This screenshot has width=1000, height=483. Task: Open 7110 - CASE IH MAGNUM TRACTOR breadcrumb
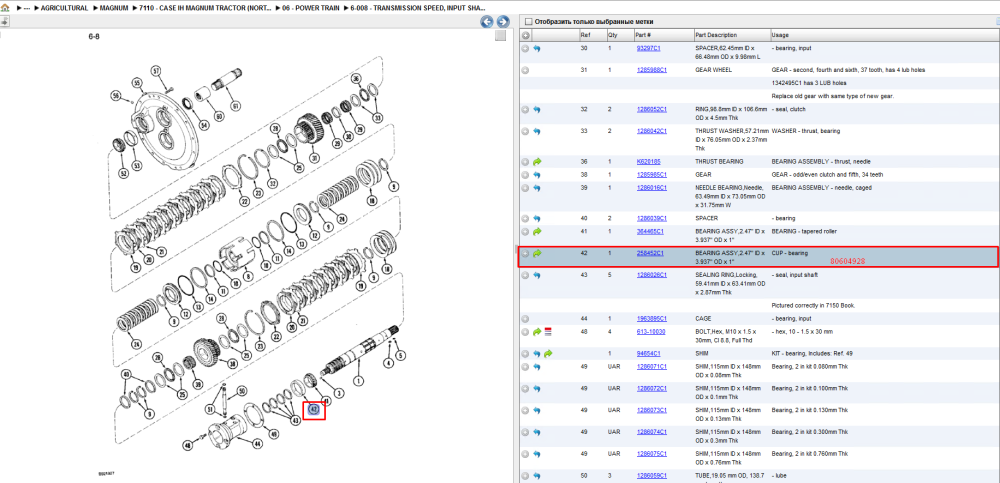pyautogui.click(x=206, y=8)
